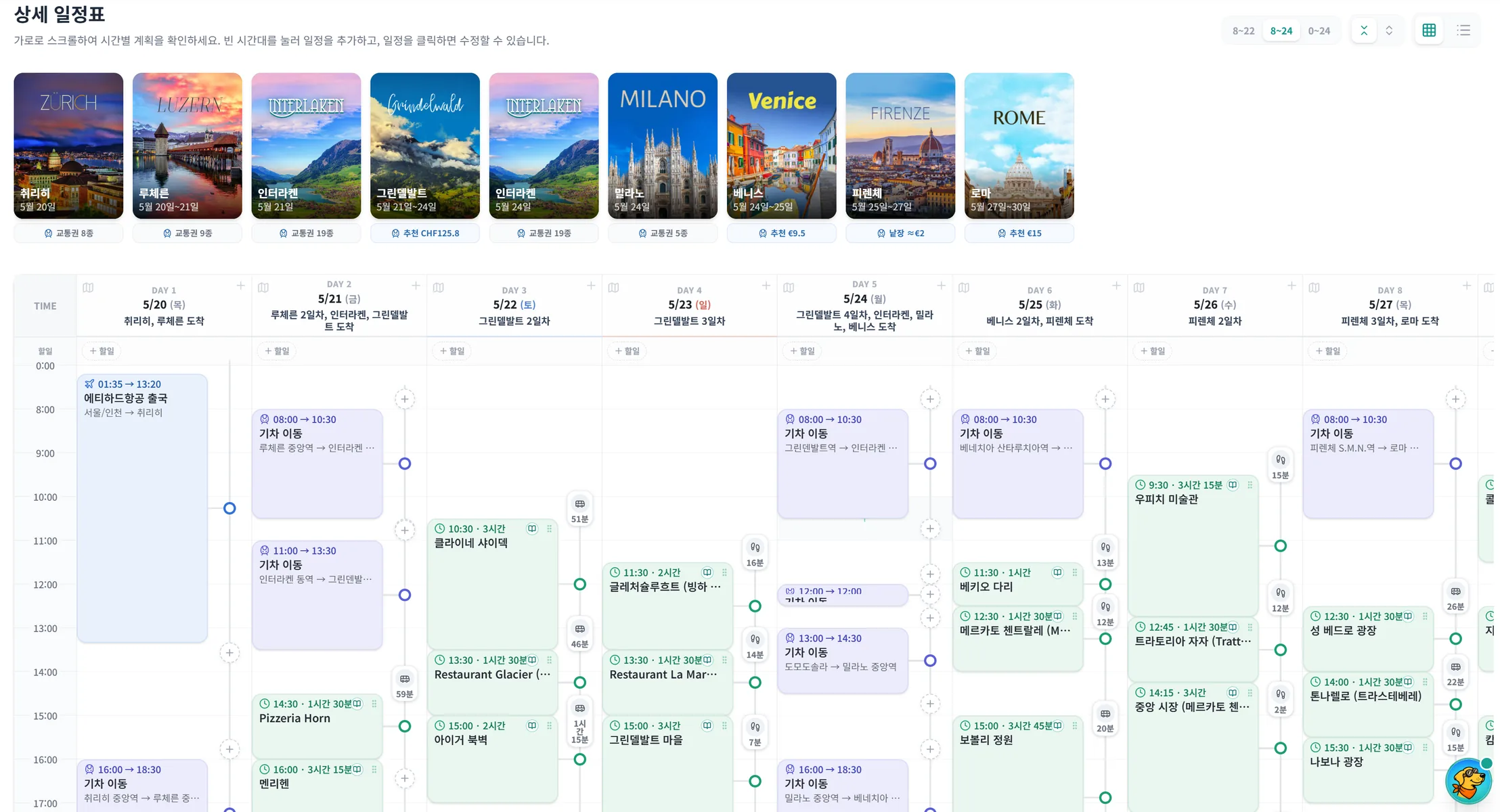Click the expand rows arrows icon
The height and width of the screenshot is (812, 1500).
click(x=1389, y=30)
